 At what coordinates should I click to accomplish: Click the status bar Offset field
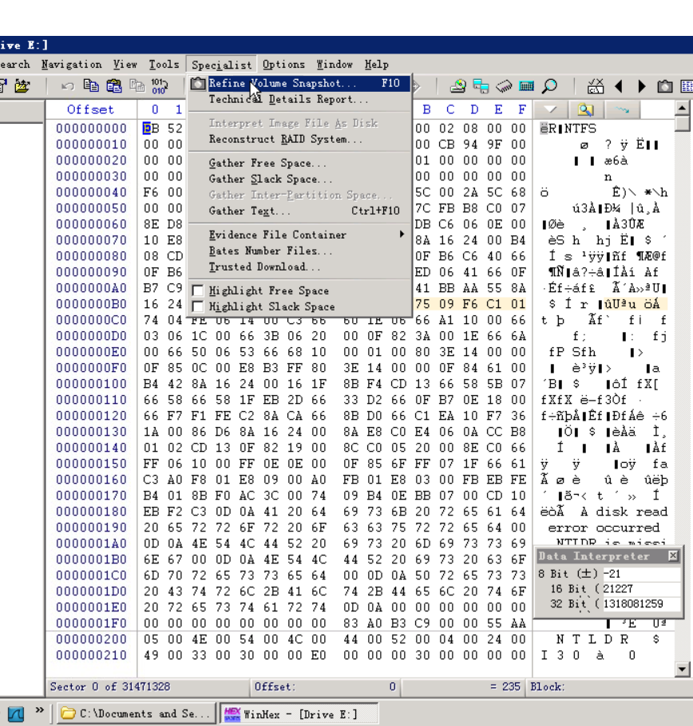pos(325,687)
